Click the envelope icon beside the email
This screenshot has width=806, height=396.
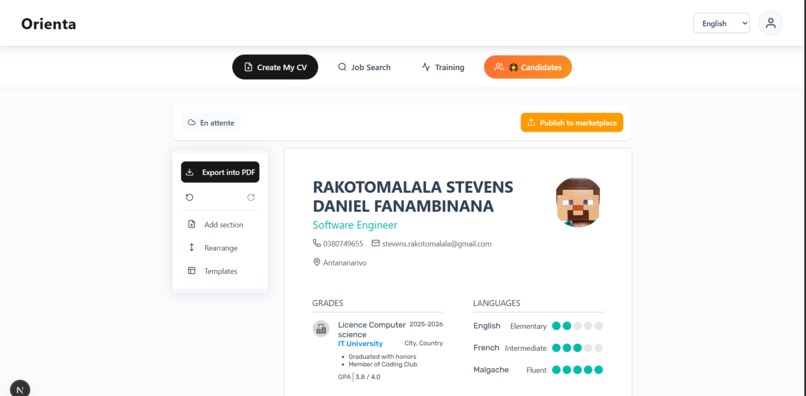tap(375, 243)
